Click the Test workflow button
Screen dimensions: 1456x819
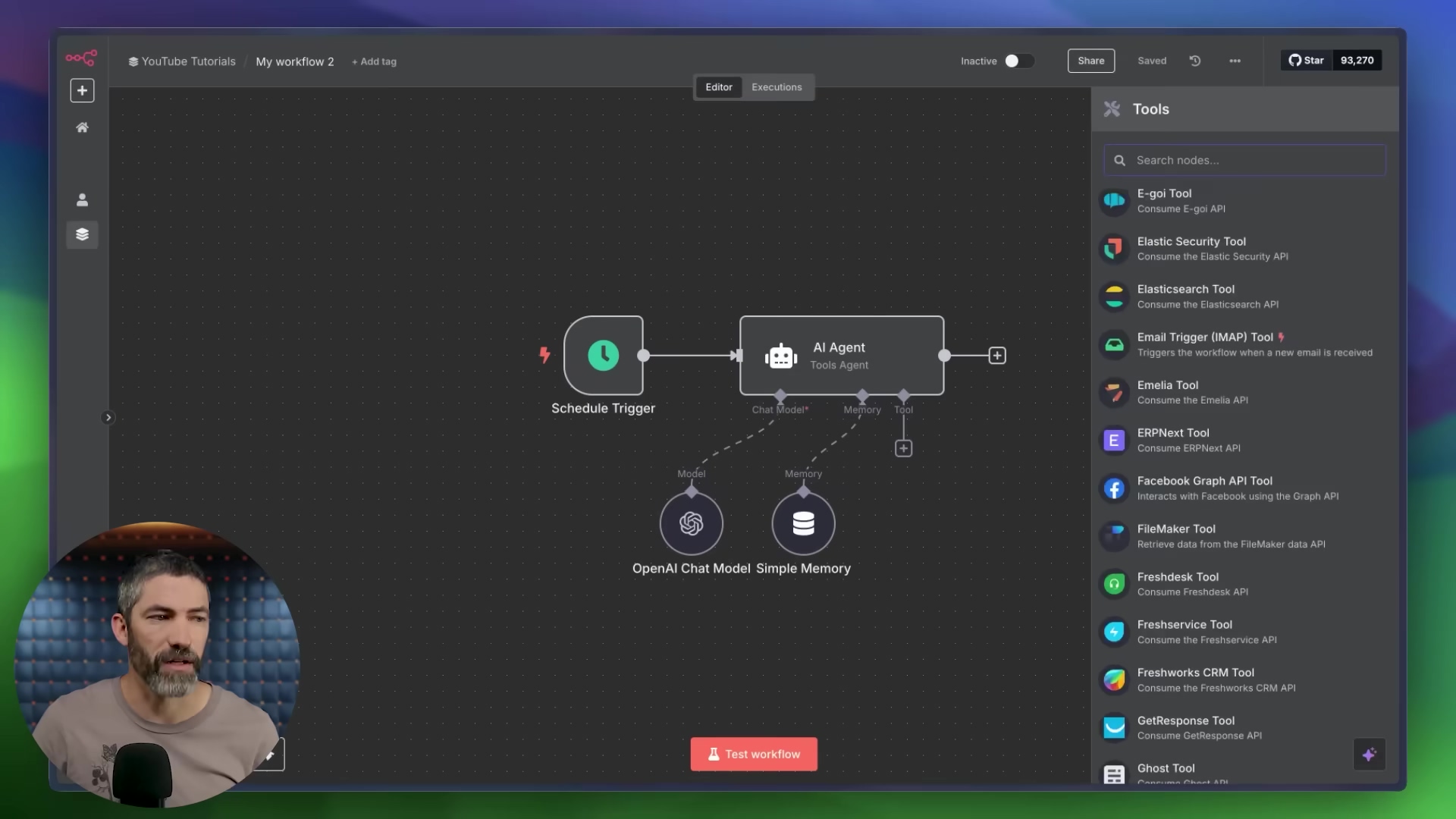754,754
